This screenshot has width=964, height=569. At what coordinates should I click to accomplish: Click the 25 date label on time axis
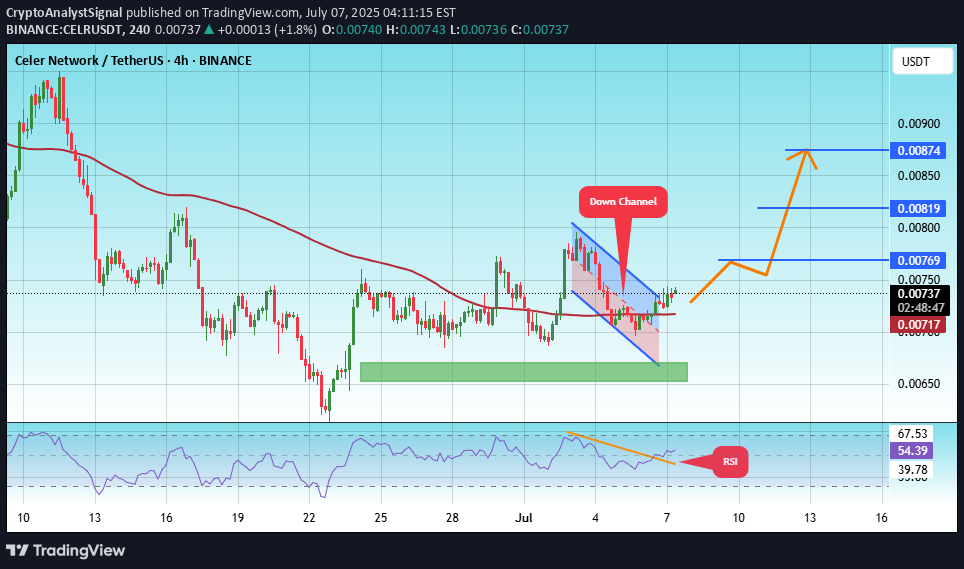click(381, 517)
